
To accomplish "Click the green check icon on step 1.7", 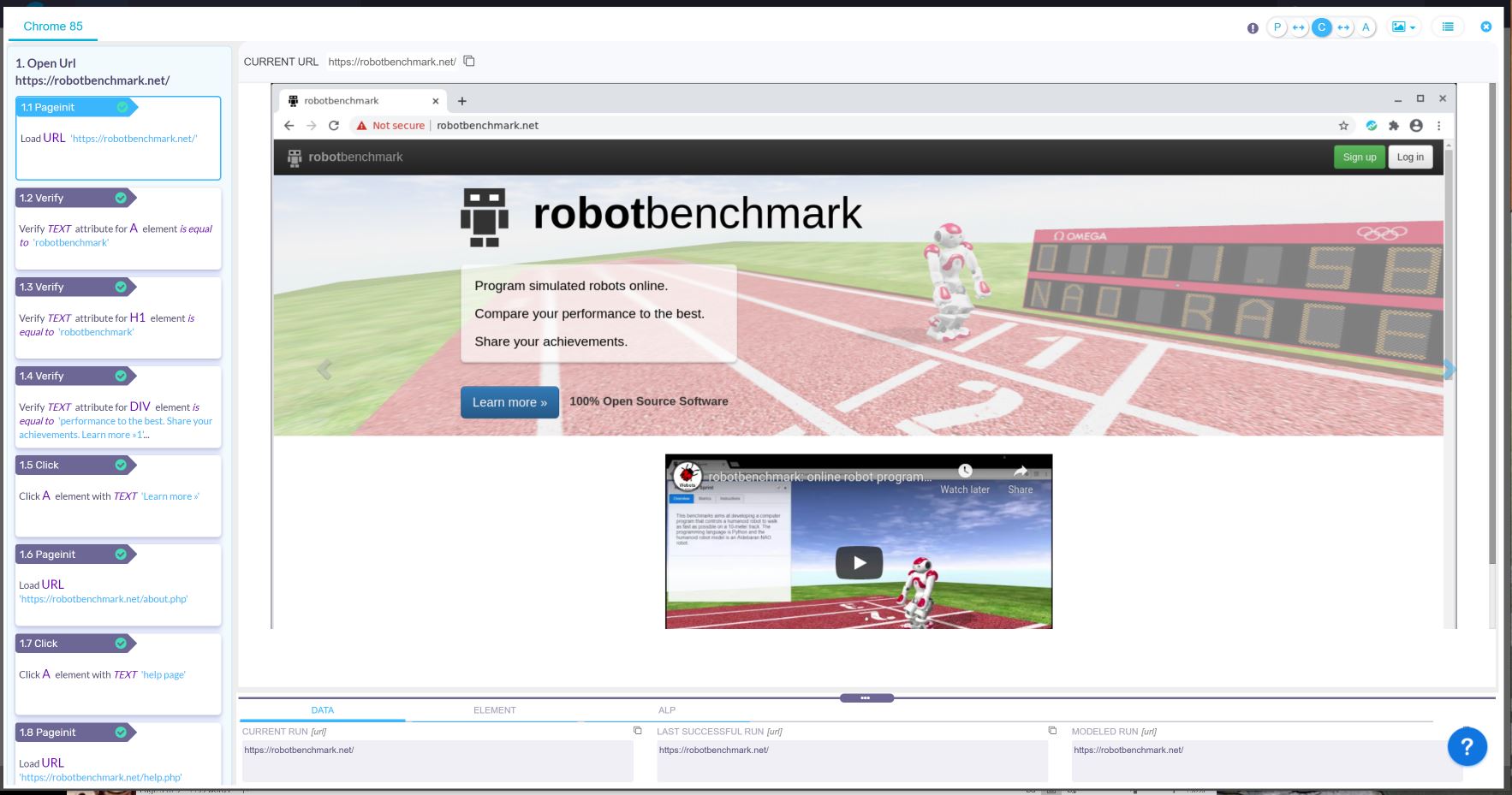I will point(121,643).
